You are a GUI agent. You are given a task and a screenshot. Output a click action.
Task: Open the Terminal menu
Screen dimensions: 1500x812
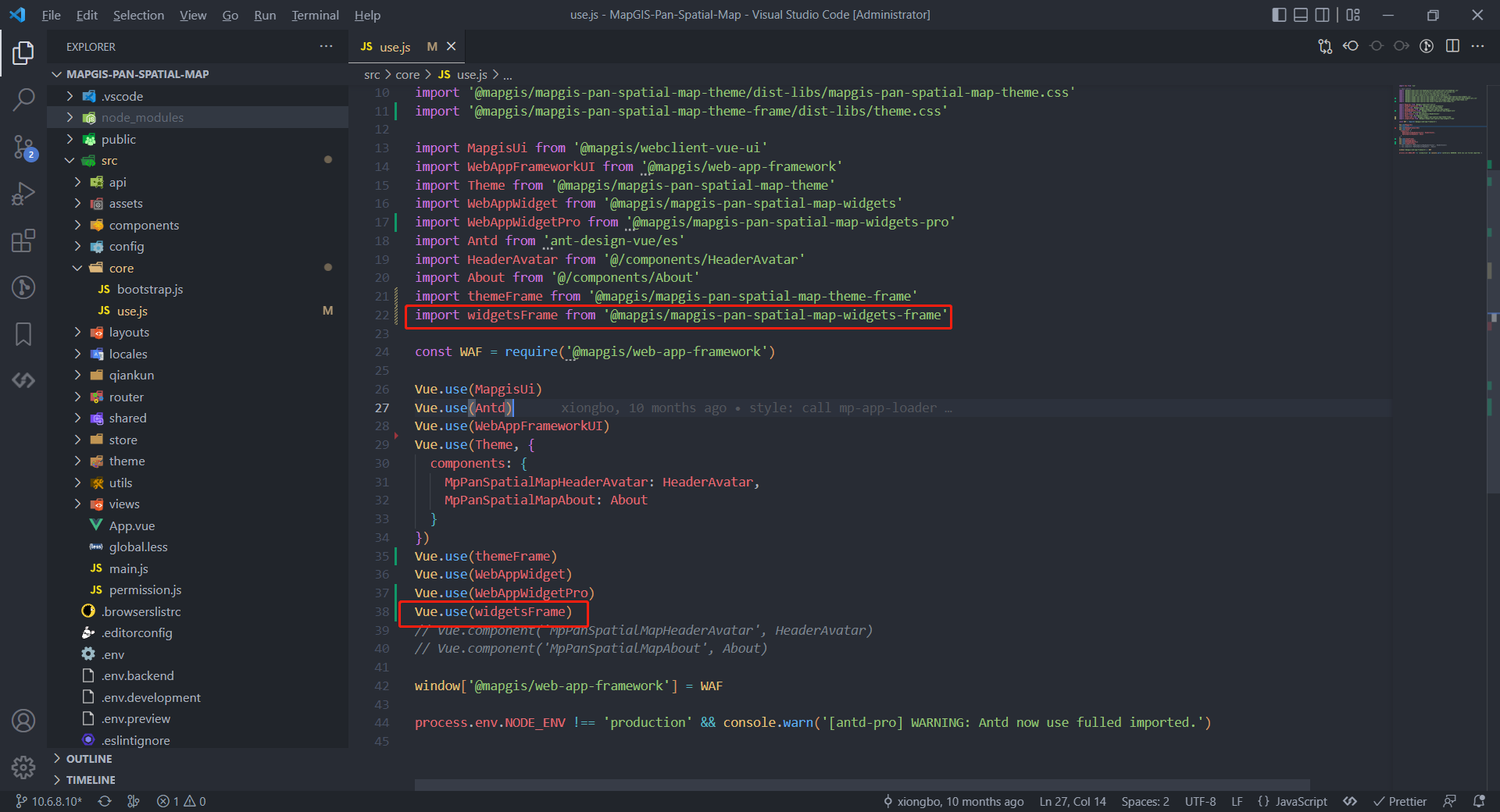[x=316, y=15]
